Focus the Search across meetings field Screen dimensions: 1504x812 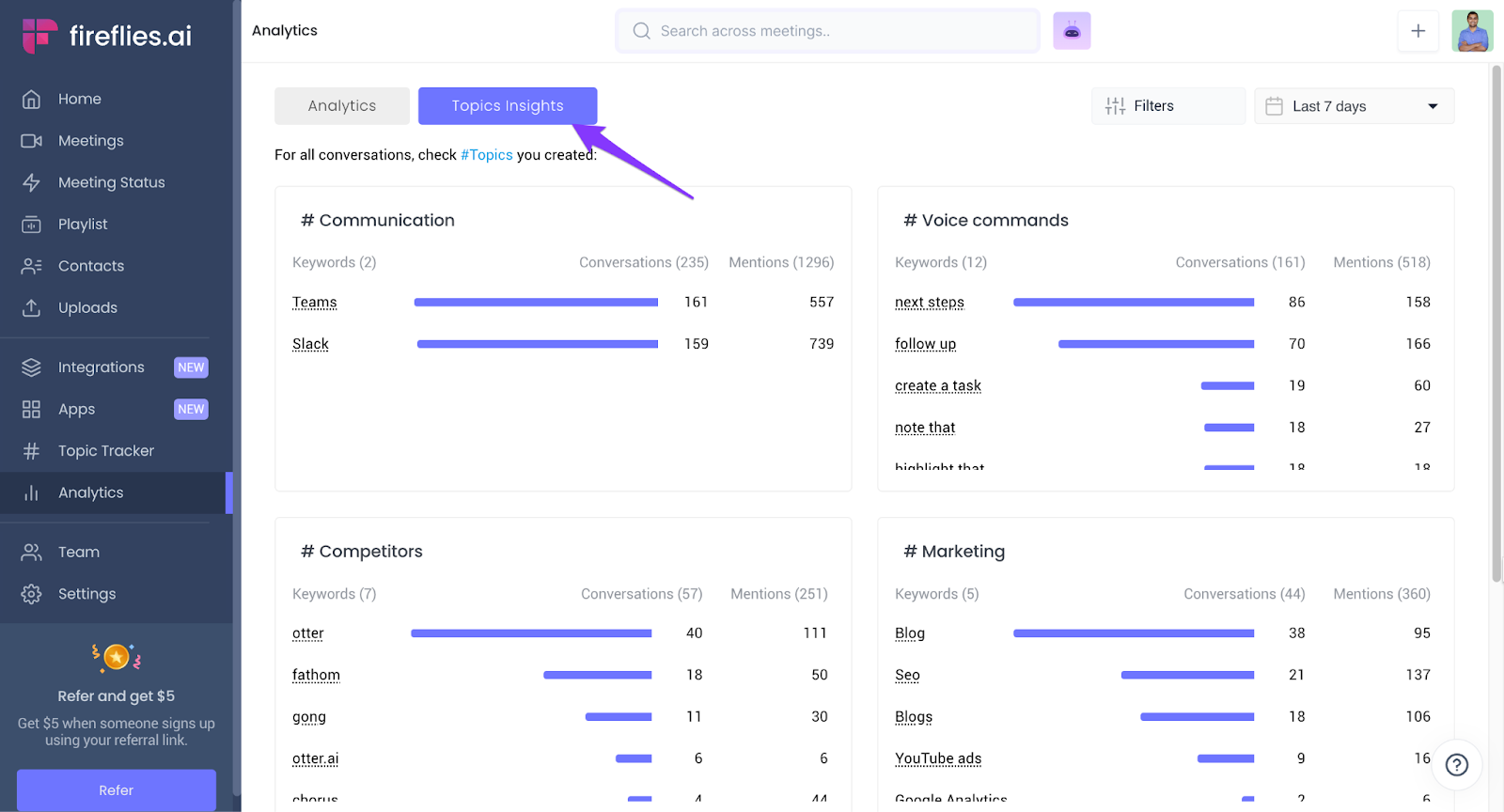[827, 31]
